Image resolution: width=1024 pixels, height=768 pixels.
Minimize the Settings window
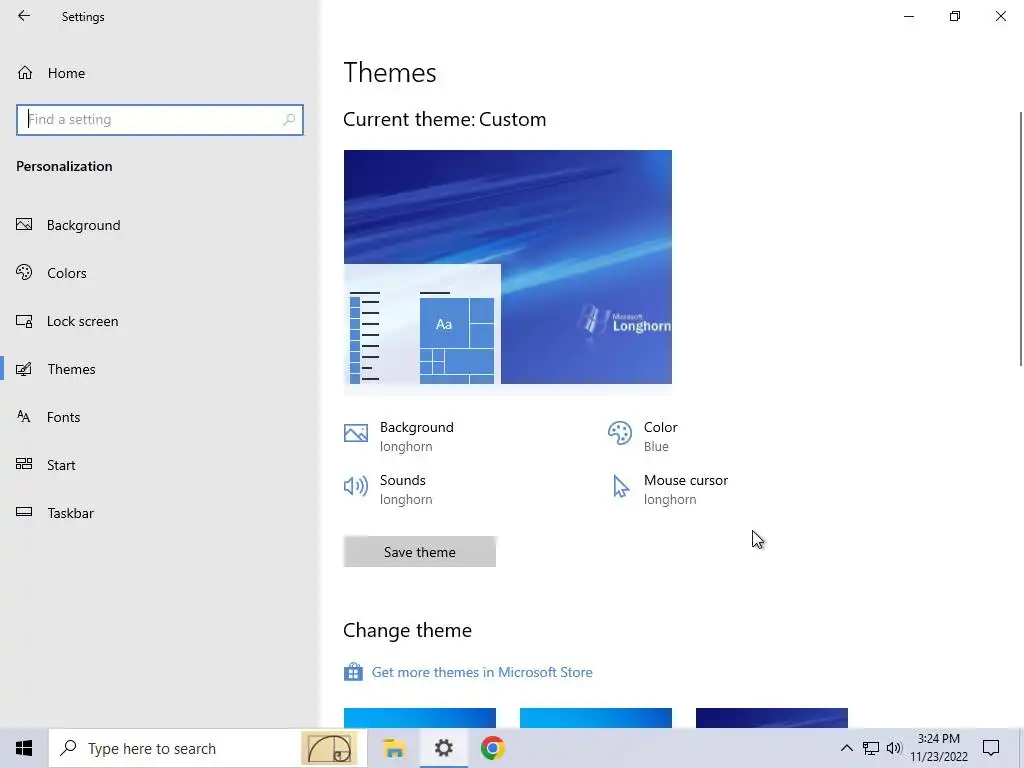point(909,16)
